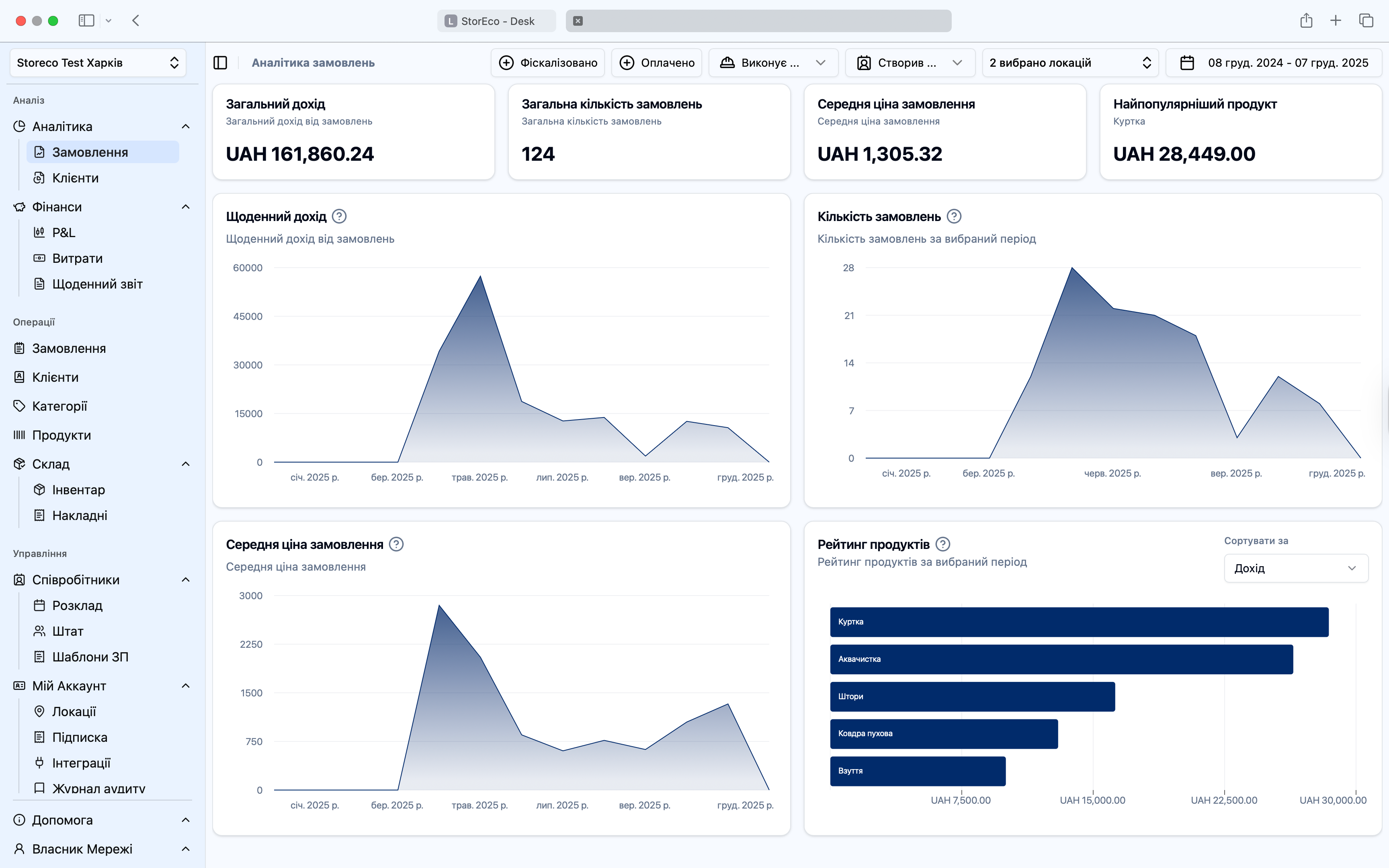The height and width of the screenshot is (868, 1389).
Task: Click the Safari sidebar toggle icon
Action: pos(86,20)
